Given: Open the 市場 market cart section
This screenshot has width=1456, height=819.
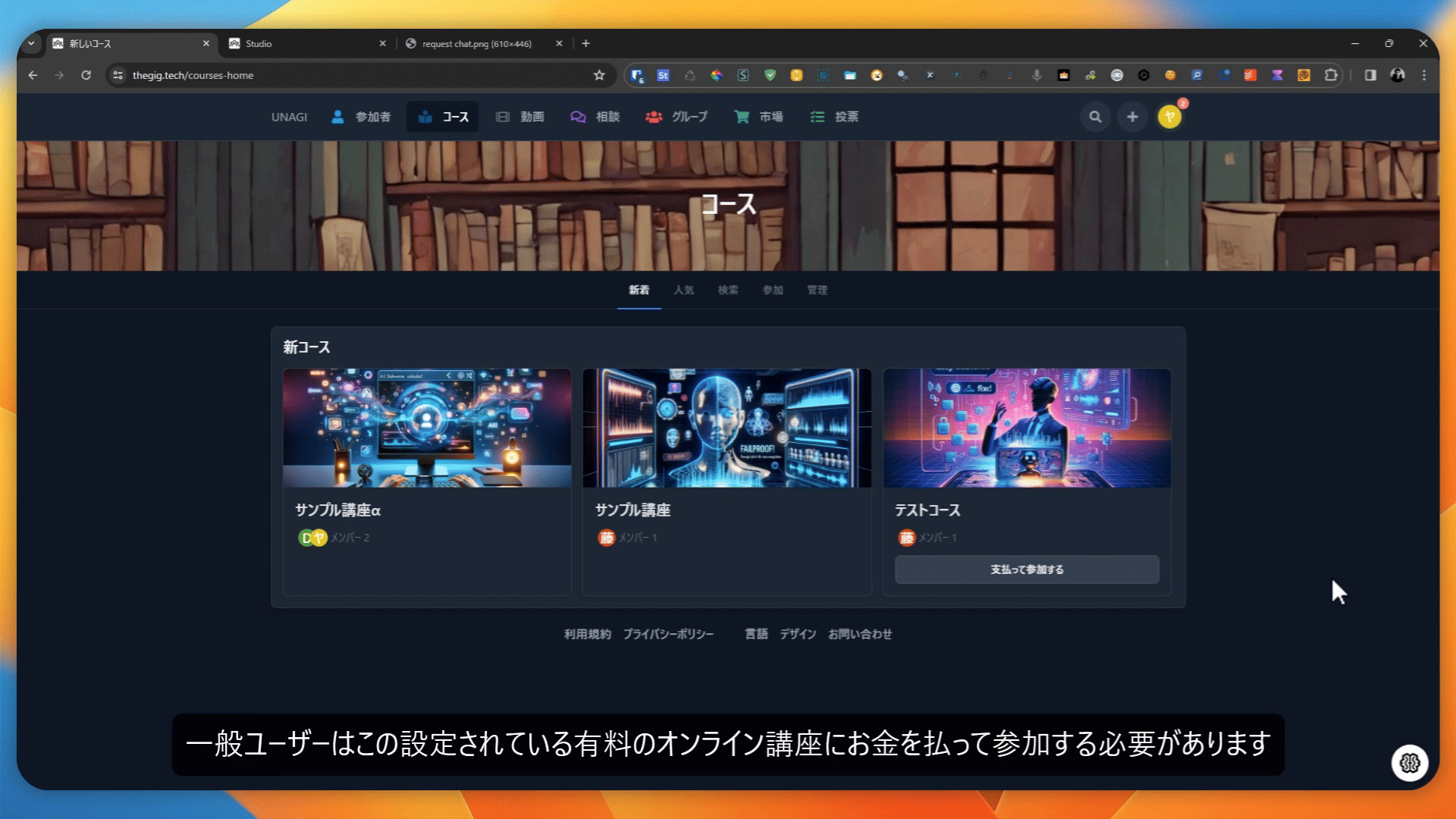Looking at the screenshot, I should click(758, 117).
